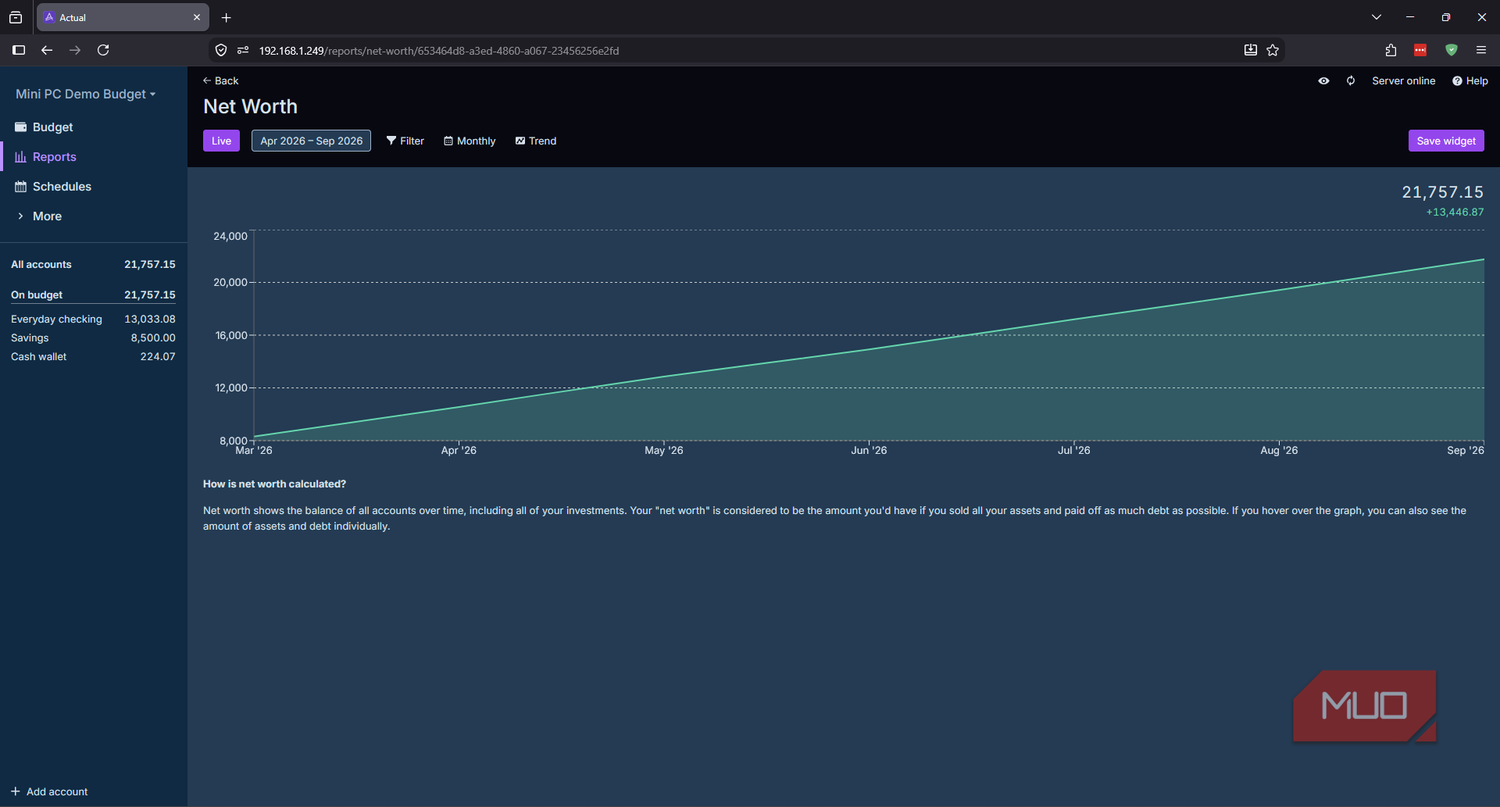This screenshot has height=807, width=1500.
Task: Open the Filter option
Action: click(405, 141)
